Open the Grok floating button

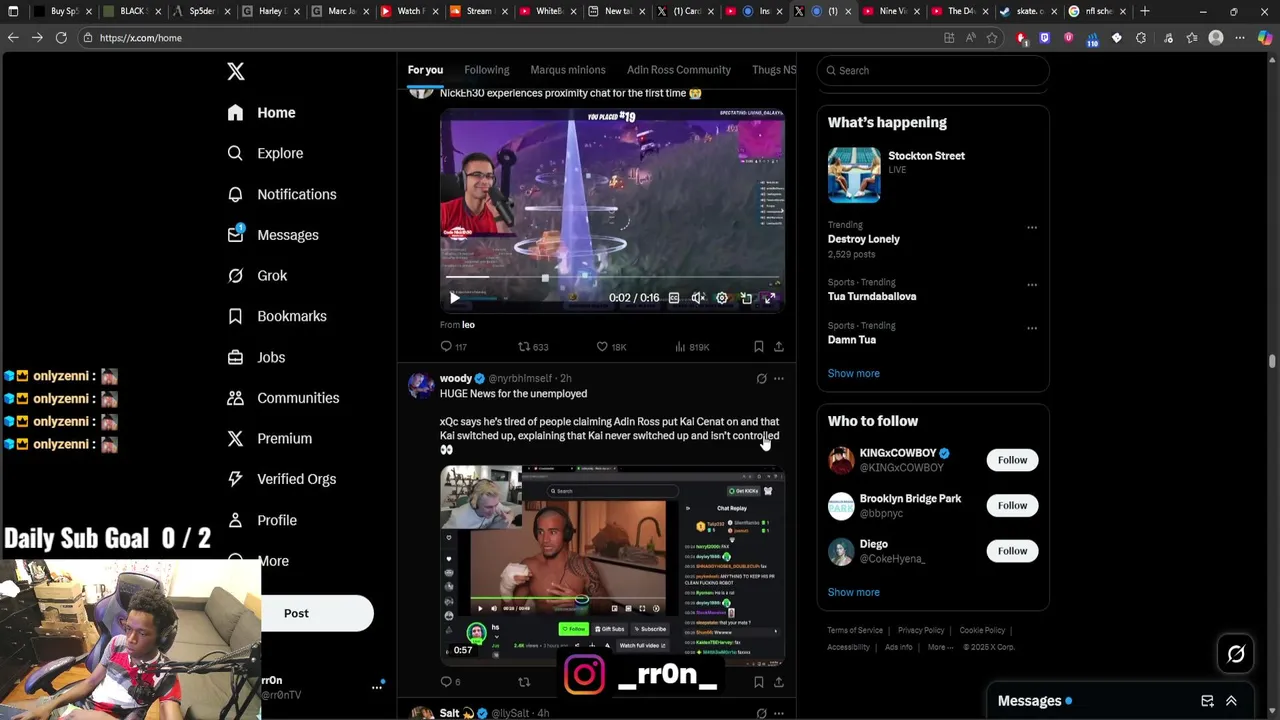(1236, 654)
